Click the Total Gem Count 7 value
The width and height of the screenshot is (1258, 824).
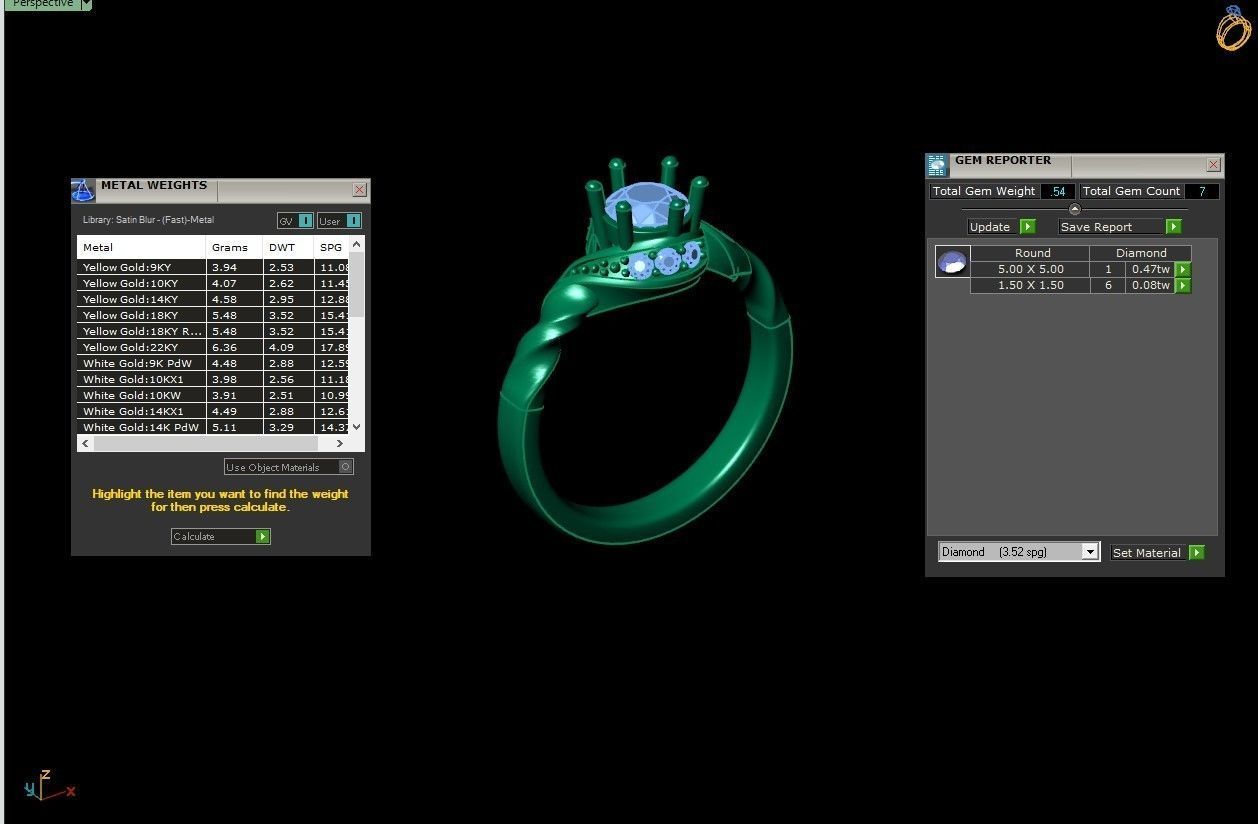pos(1202,191)
